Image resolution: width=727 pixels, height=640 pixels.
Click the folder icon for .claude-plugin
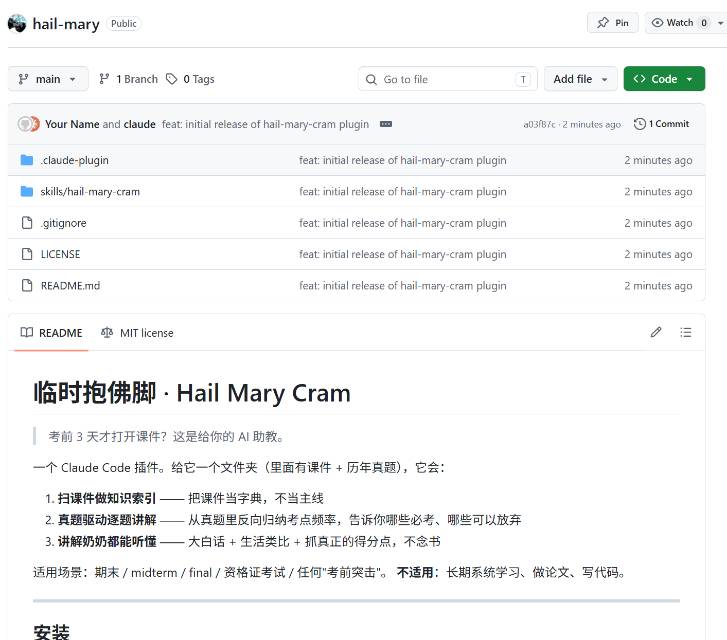tap(27, 160)
